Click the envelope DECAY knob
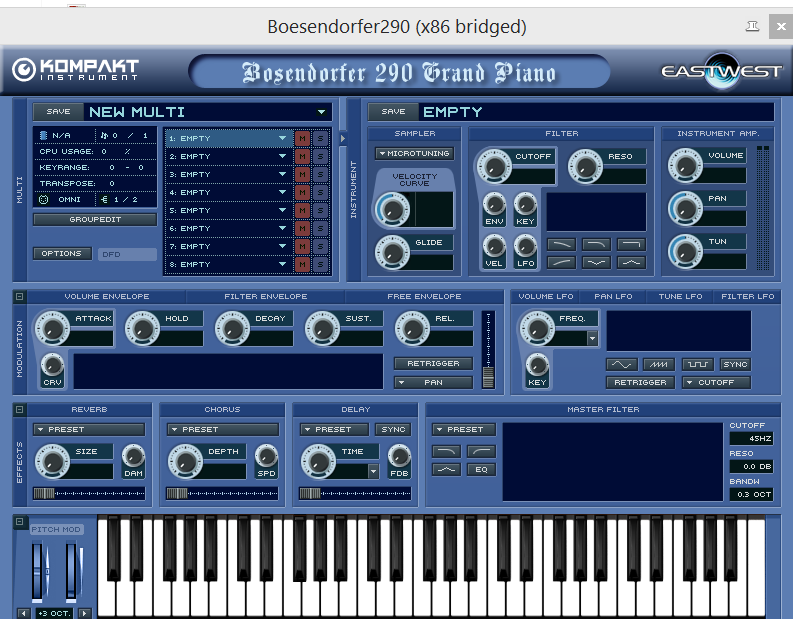The width and height of the screenshot is (793, 619). click(x=232, y=328)
